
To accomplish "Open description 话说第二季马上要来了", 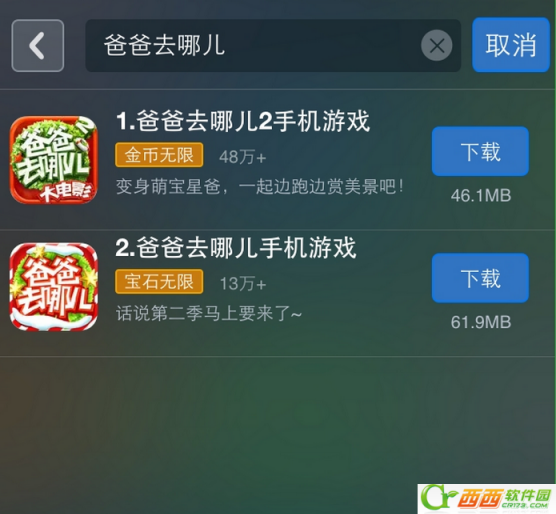I will coord(209,313).
